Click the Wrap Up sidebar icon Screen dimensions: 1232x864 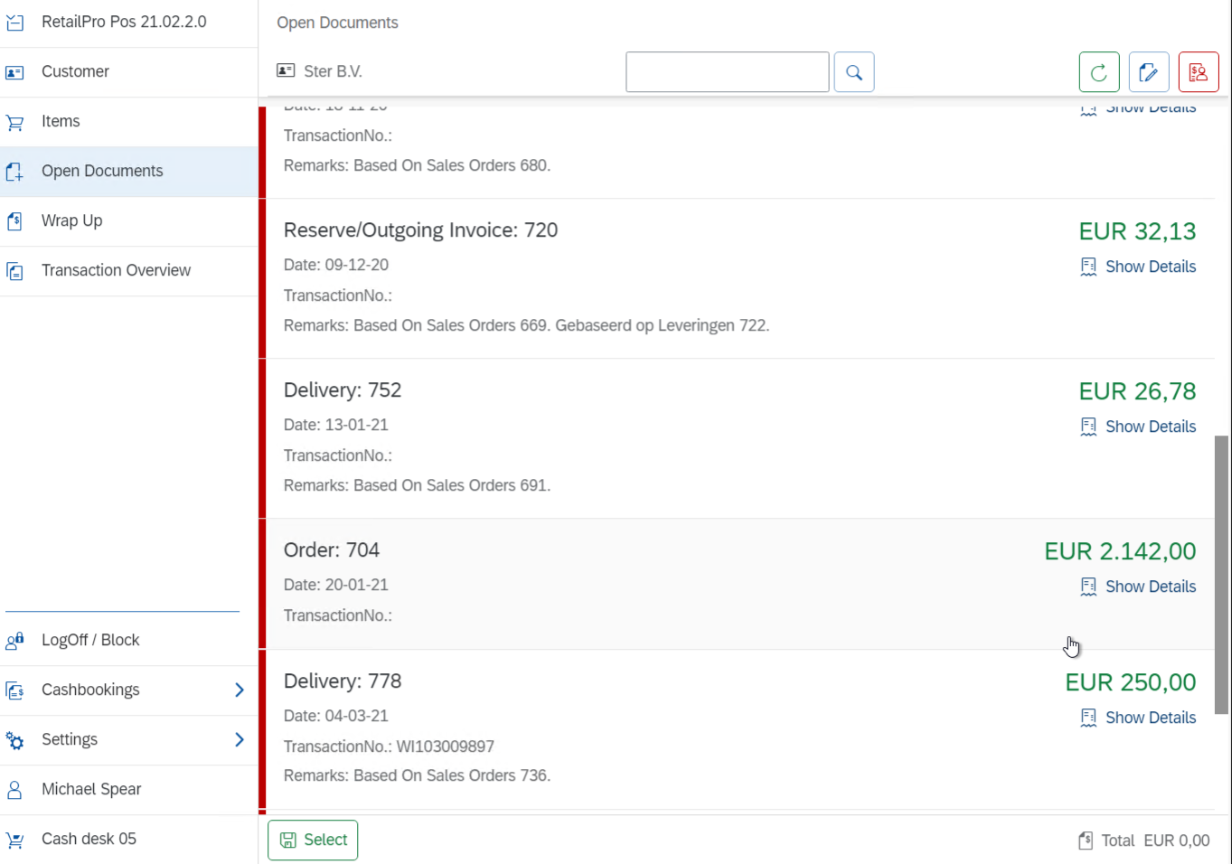click(x=15, y=221)
